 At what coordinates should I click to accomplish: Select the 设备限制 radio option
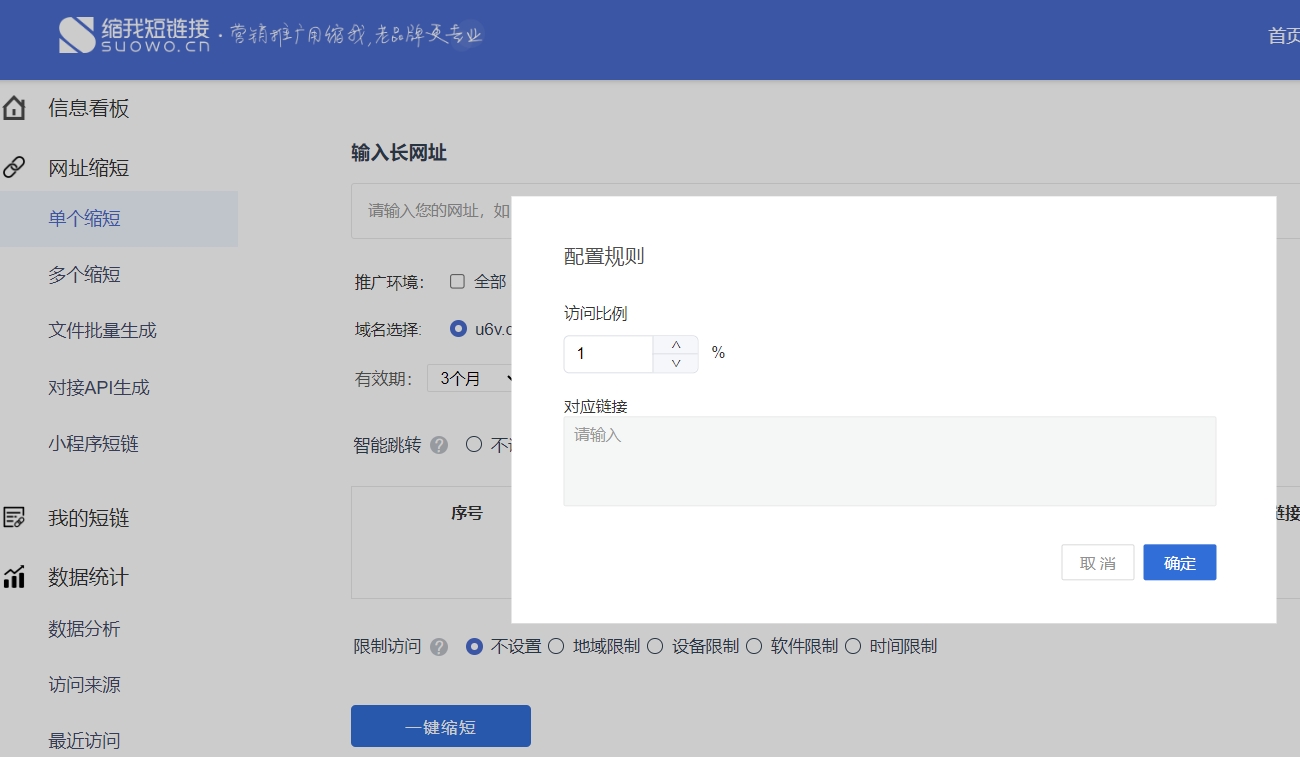[x=655, y=646]
